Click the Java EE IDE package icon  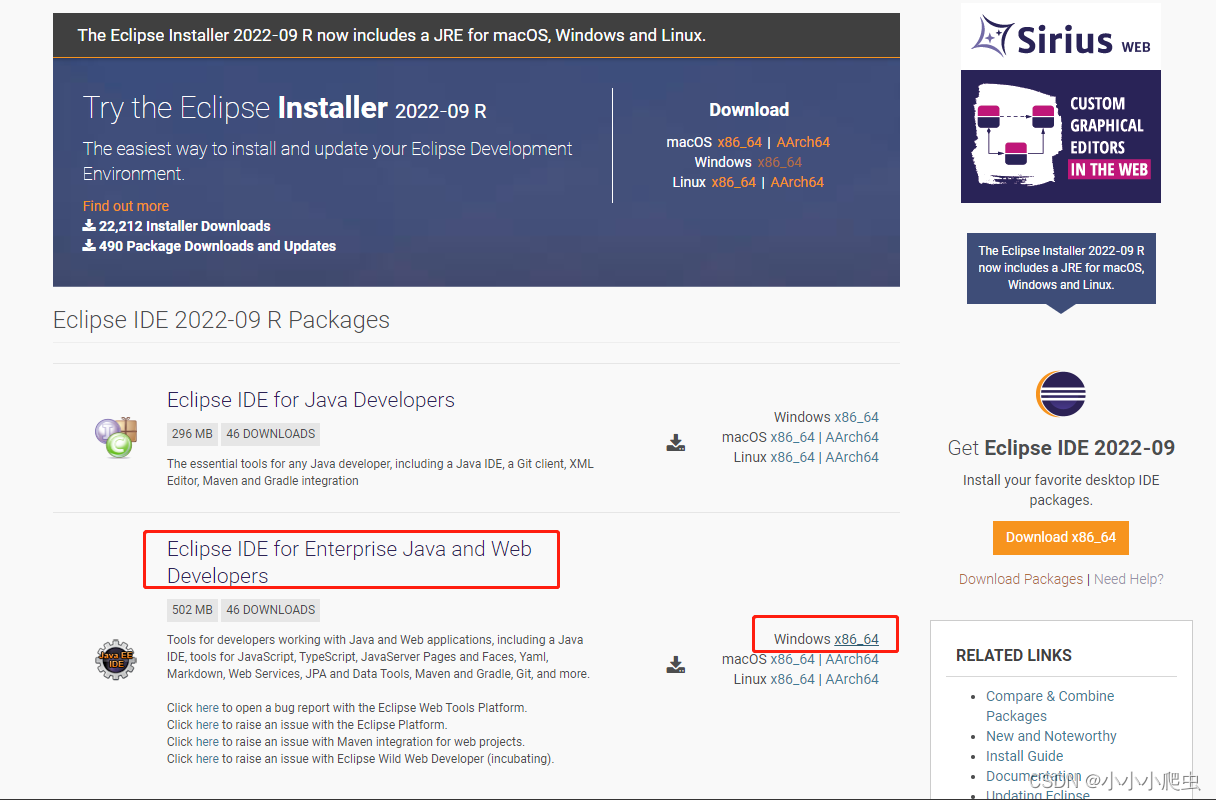coord(116,659)
